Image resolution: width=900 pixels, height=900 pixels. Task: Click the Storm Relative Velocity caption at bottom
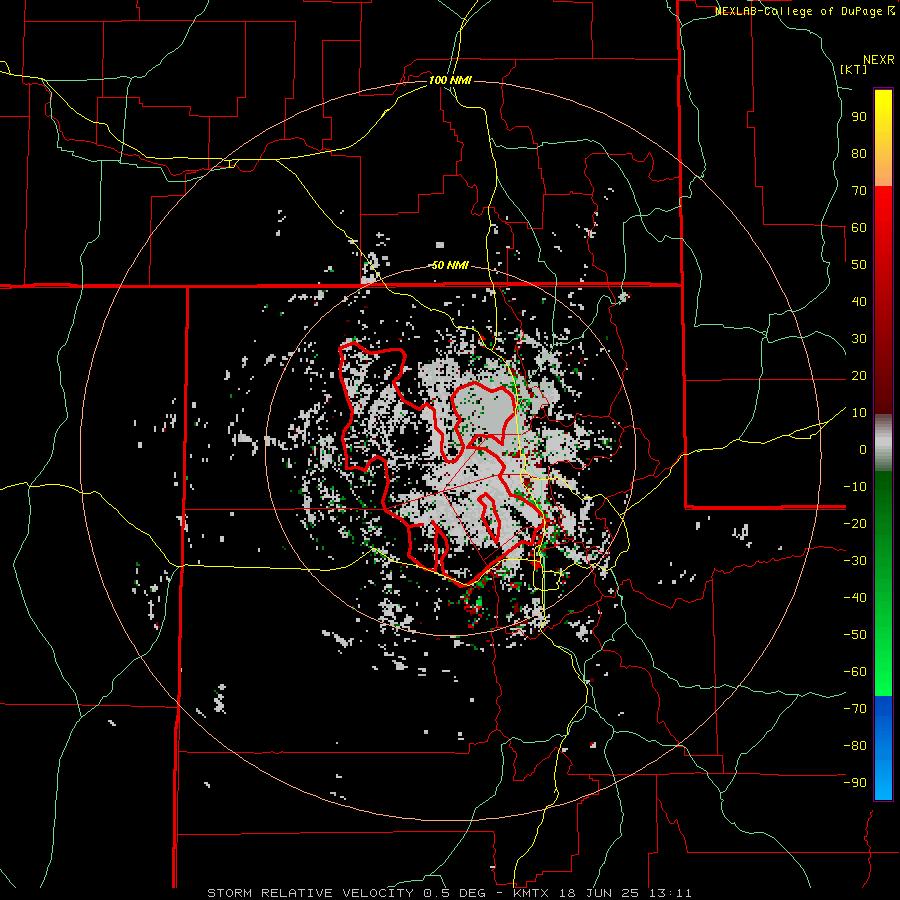pos(449,893)
